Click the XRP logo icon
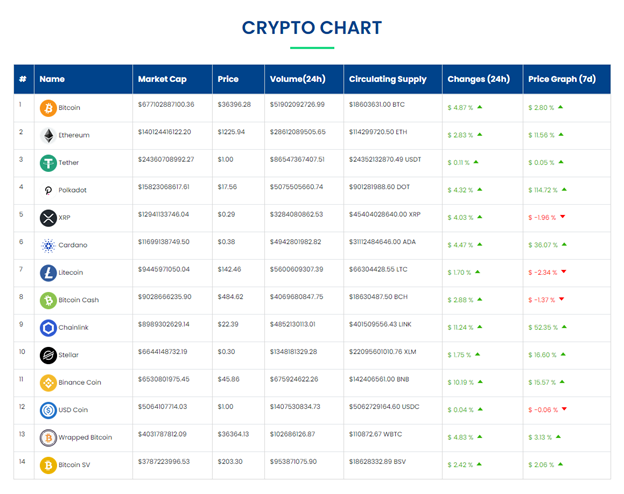624x494 pixels. (x=48, y=218)
